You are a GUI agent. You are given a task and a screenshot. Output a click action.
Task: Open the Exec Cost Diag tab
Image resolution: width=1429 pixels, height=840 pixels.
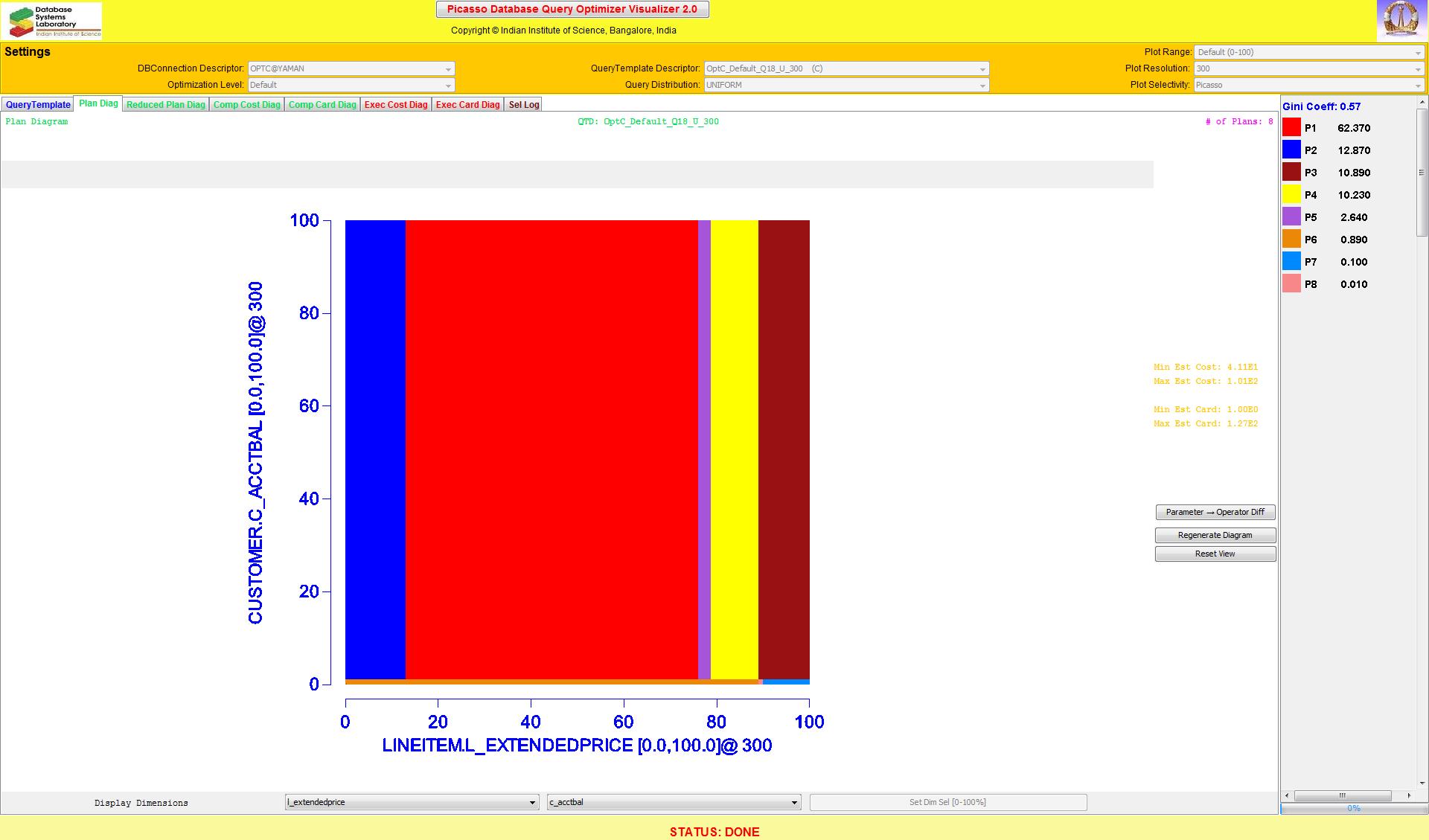[x=396, y=105]
